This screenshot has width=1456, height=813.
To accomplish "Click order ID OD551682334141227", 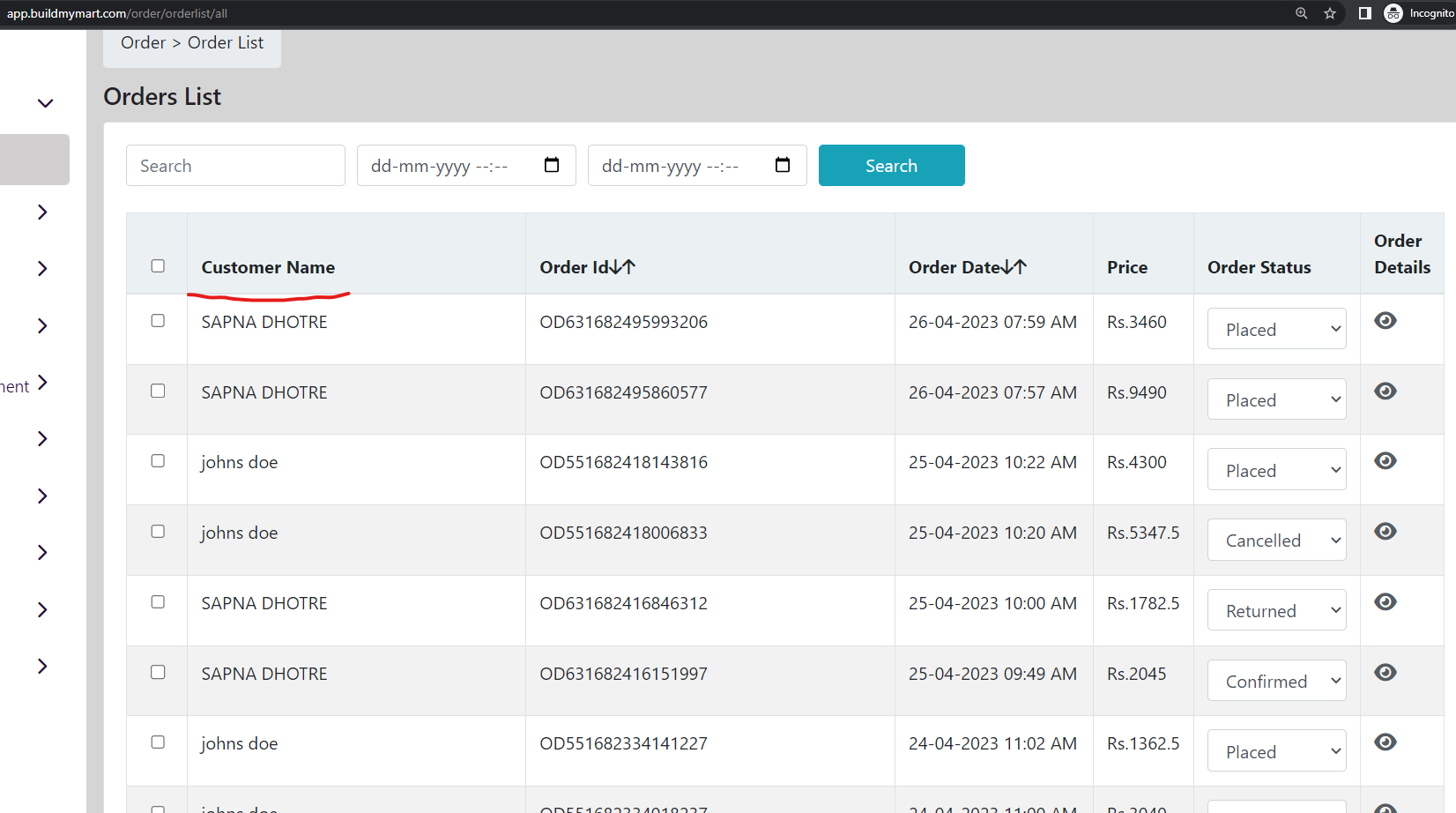I will (x=623, y=743).
